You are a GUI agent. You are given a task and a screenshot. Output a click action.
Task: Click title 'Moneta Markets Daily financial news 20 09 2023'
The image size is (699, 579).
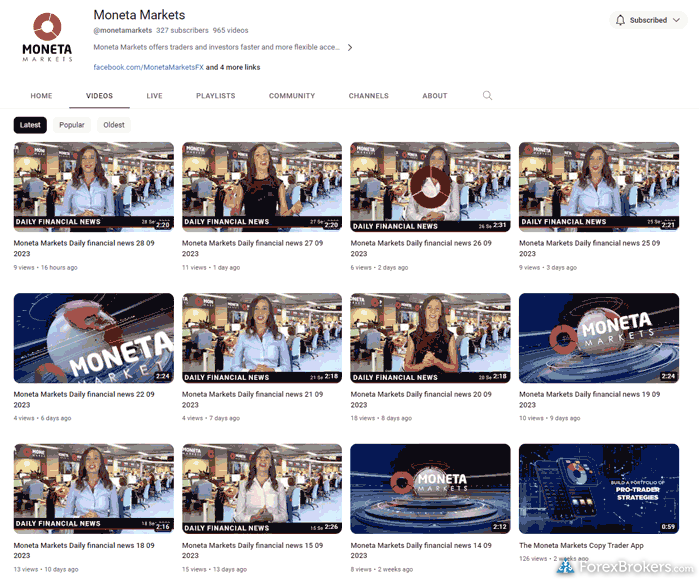pos(421,399)
